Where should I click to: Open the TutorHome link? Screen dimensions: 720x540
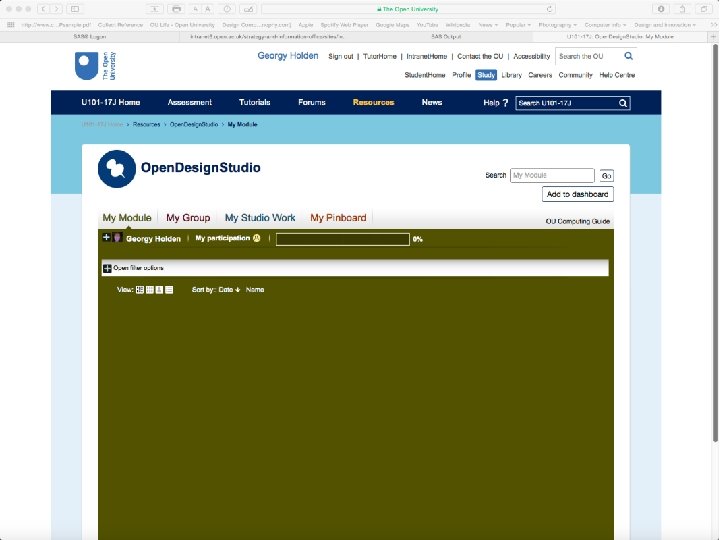(x=380, y=56)
